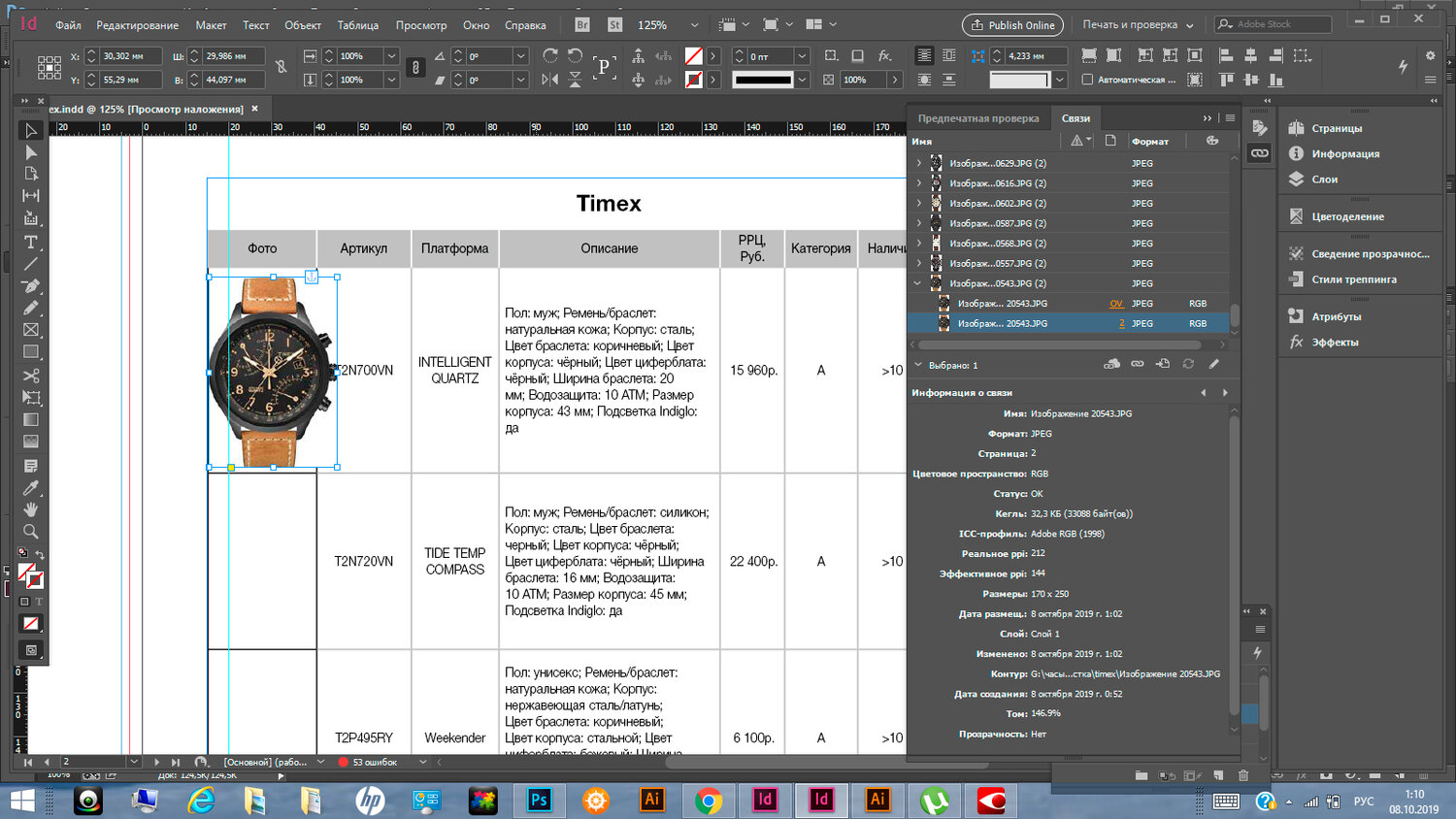Rotate 90° clockwise icon
The height and width of the screenshot is (819, 1456).
550,56
